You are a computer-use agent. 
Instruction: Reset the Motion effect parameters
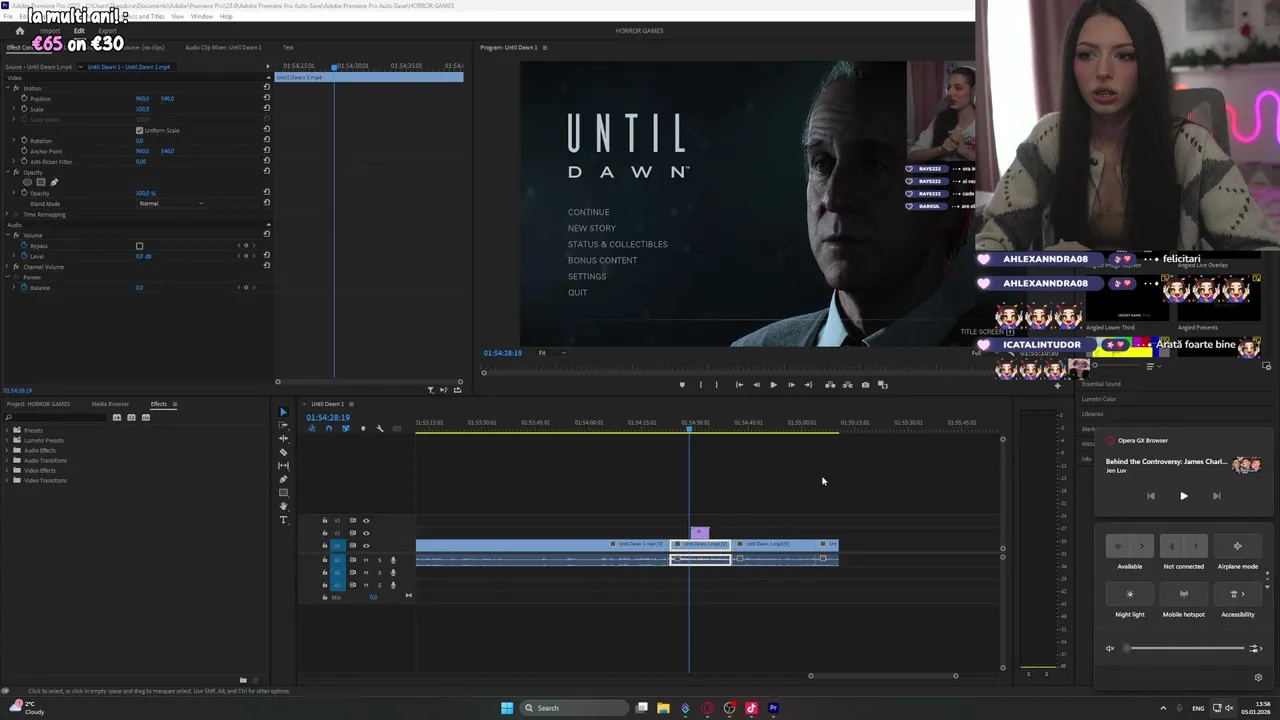(x=267, y=87)
